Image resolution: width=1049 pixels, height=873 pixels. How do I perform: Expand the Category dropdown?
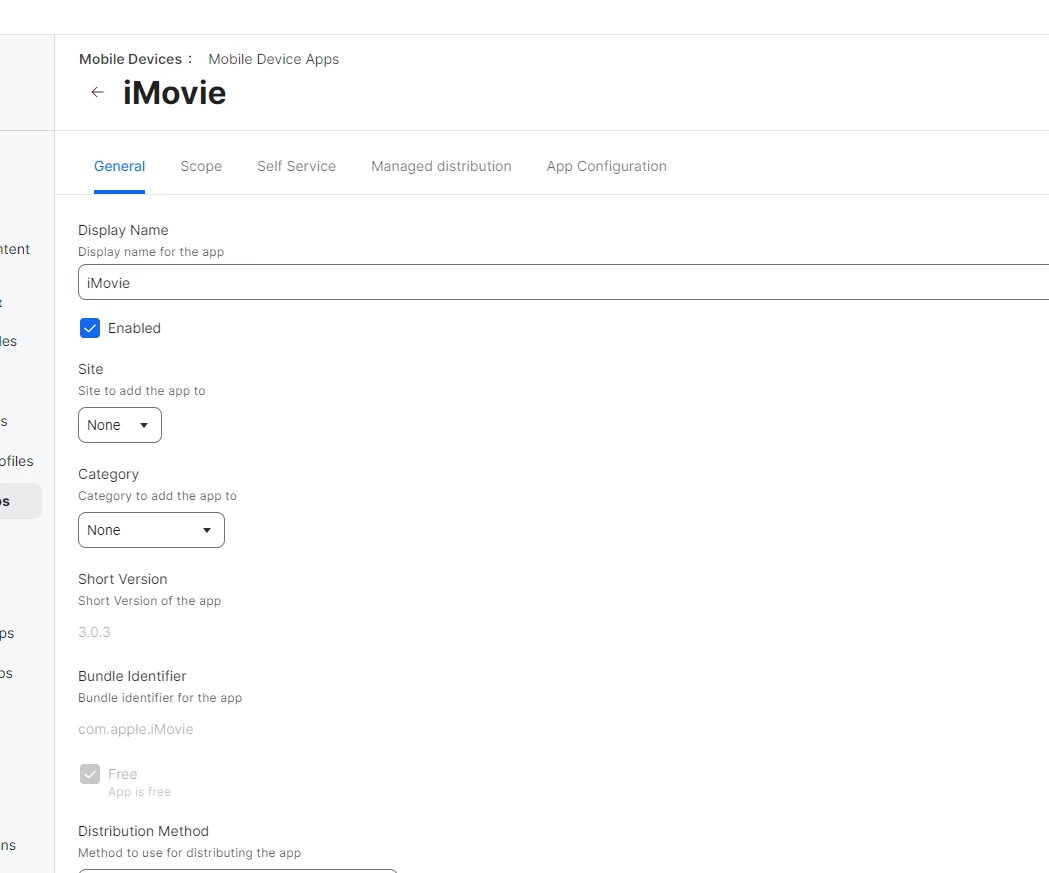151,530
